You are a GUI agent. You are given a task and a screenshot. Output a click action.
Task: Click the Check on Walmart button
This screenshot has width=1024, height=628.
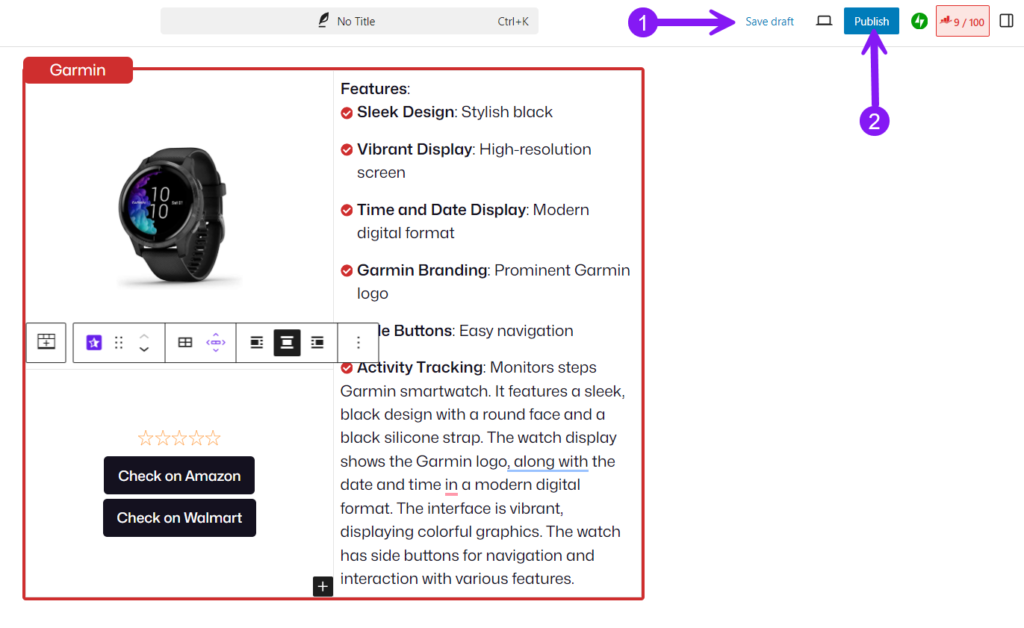click(180, 518)
